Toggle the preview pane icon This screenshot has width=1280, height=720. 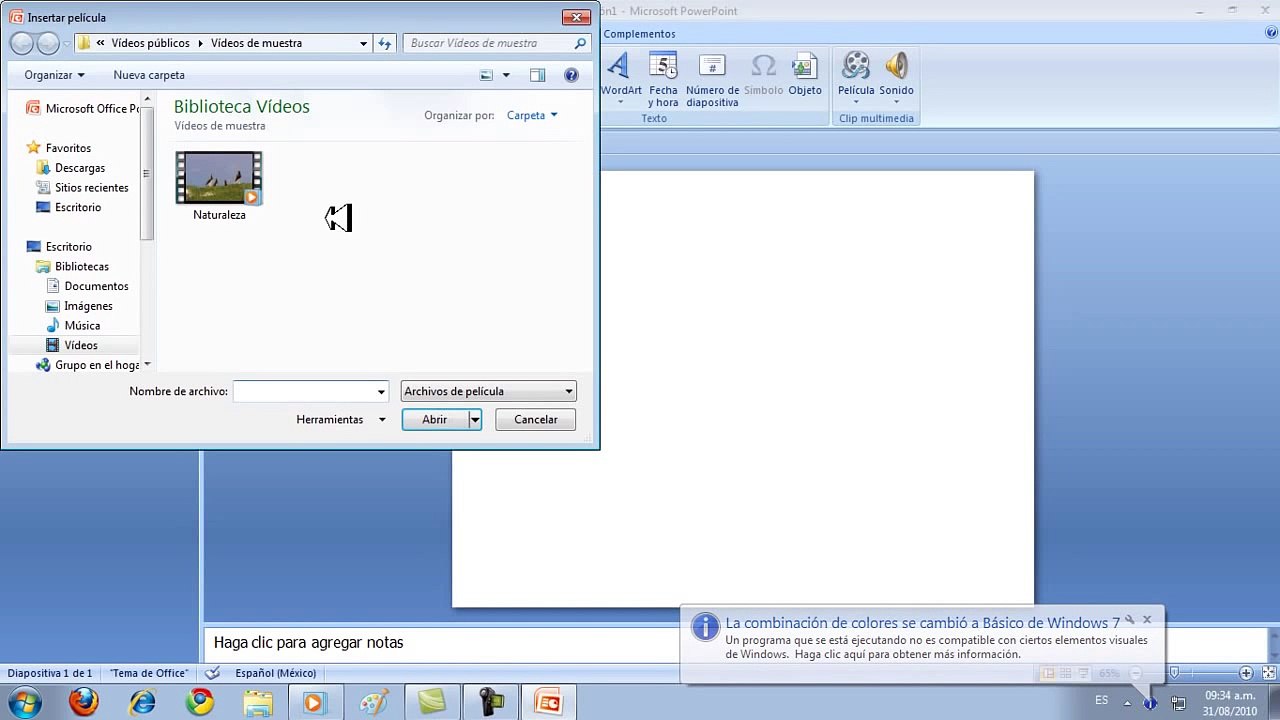pyautogui.click(x=538, y=75)
